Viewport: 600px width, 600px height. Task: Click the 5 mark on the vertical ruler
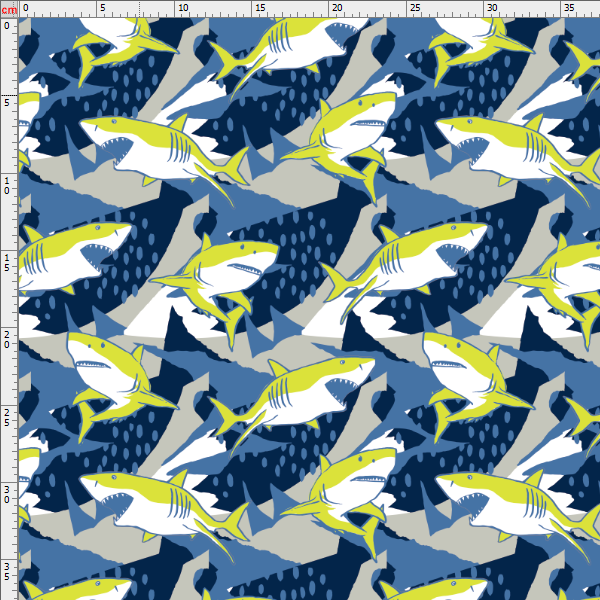pos(7,103)
